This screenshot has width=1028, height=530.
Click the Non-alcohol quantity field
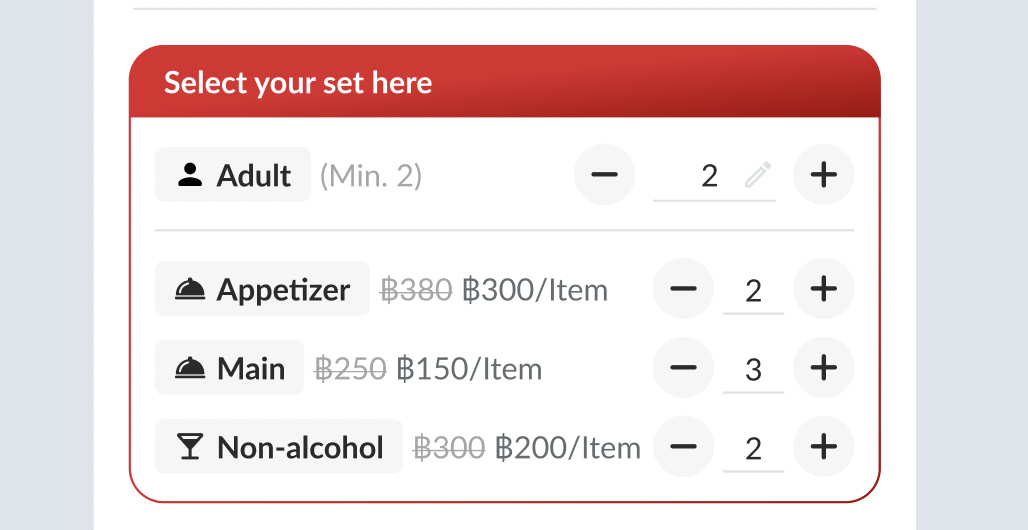click(x=753, y=447)
